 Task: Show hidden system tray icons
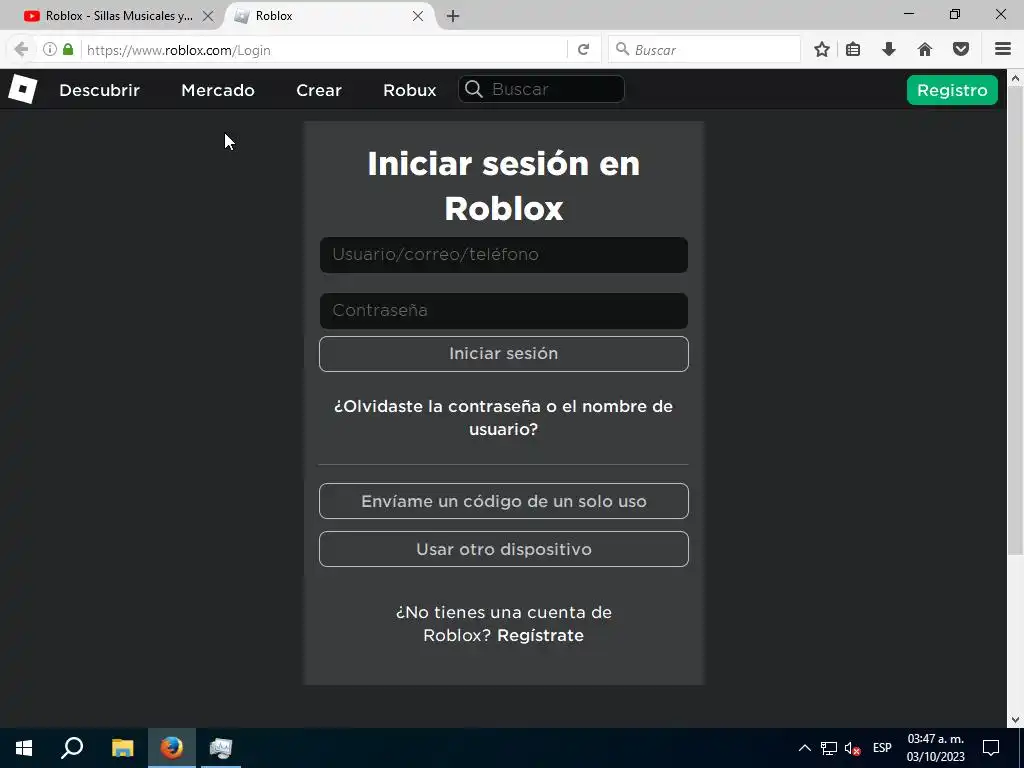[805, 748]
